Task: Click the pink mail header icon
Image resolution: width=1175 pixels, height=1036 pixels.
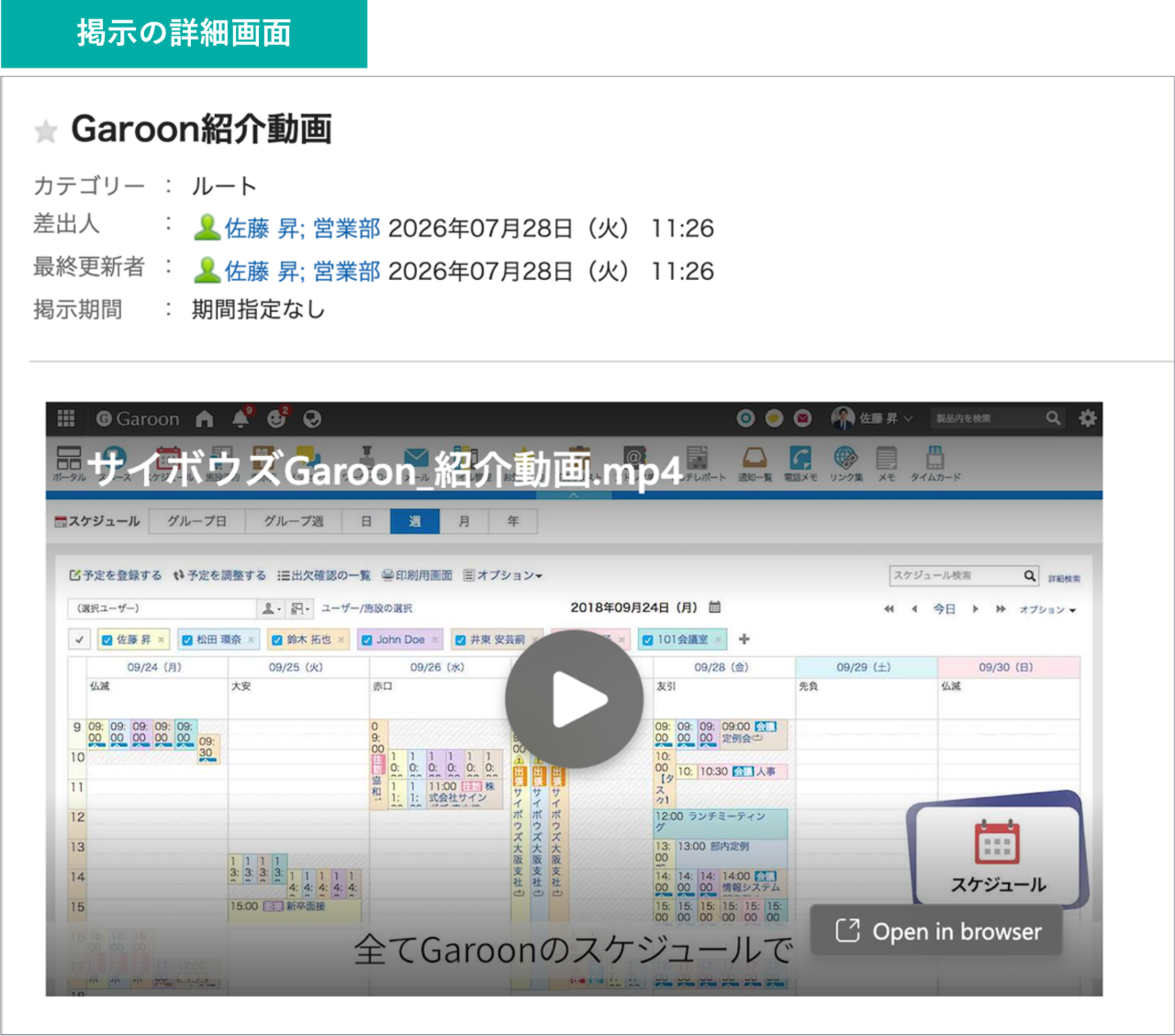Action: click(x=802, y=418)
